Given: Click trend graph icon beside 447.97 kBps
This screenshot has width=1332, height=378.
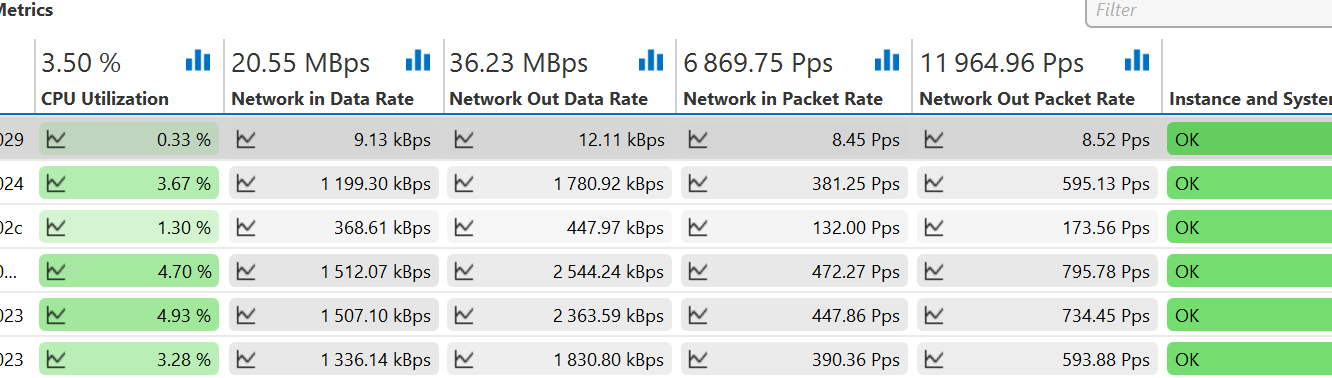Looking at the screenshot, I should point(463,228).
